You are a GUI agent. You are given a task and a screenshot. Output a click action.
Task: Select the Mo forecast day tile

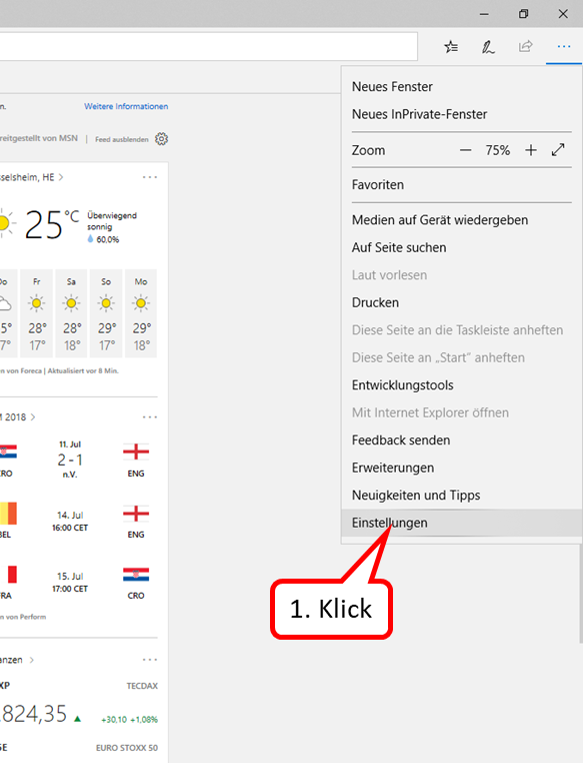point(141,313)
